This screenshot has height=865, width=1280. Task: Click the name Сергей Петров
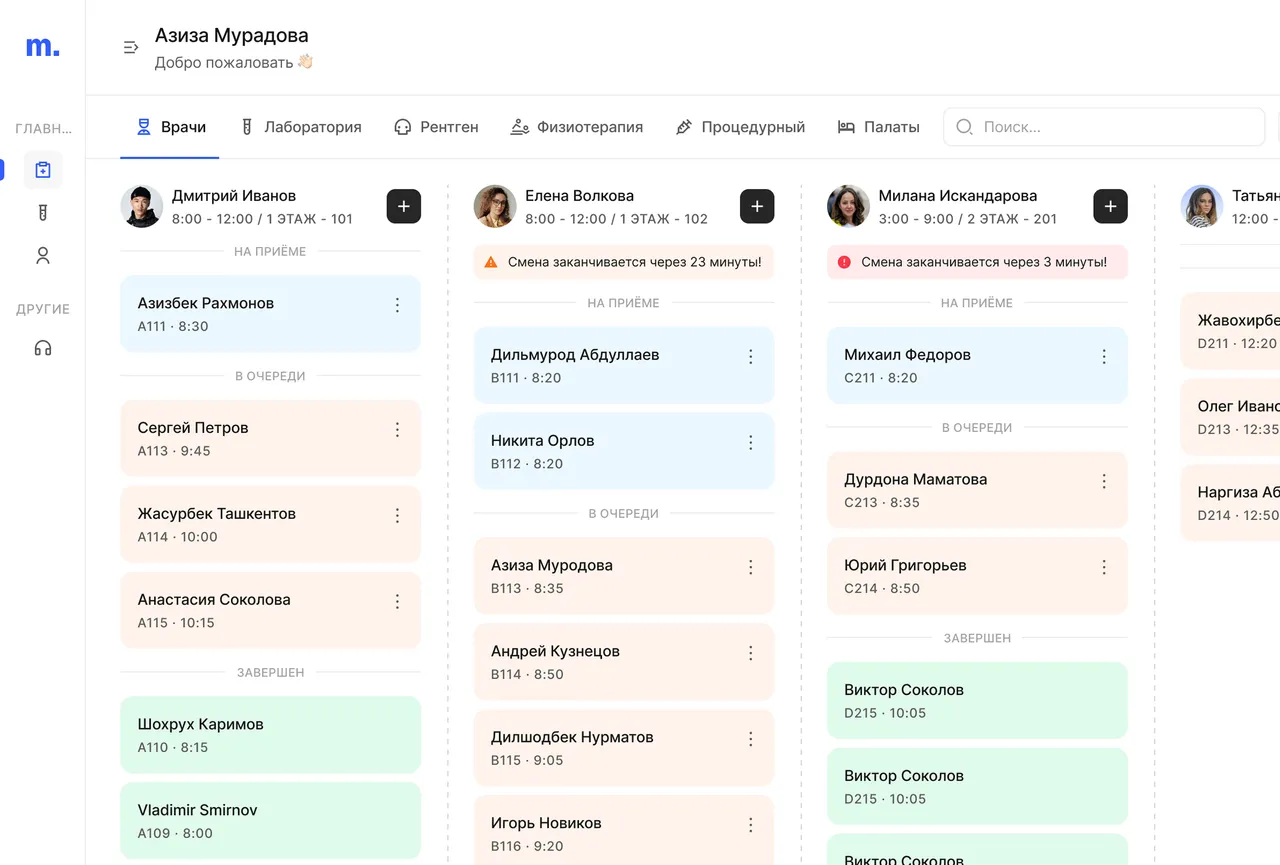(193, 427)
